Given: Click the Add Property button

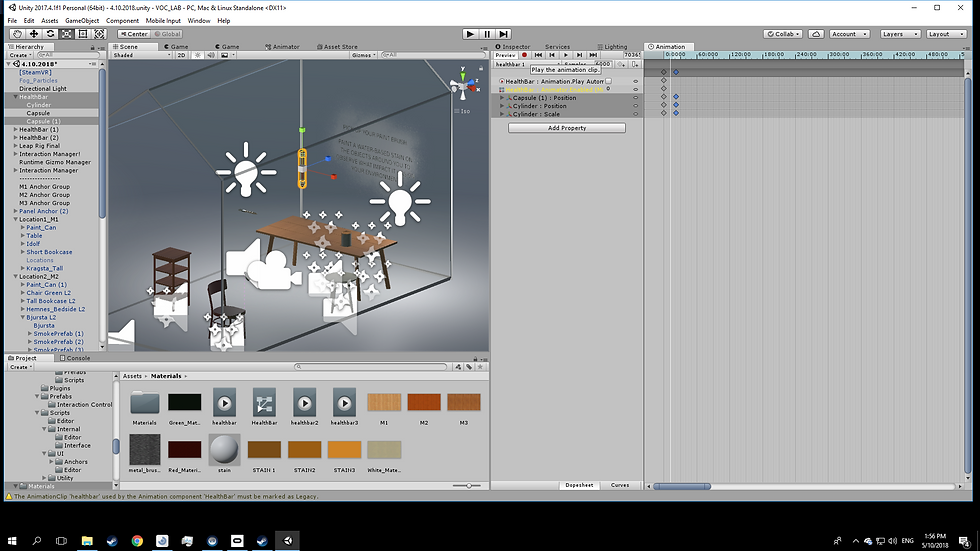Looking at the screenshot, I should pyautogui.click(x=567, y=128).
